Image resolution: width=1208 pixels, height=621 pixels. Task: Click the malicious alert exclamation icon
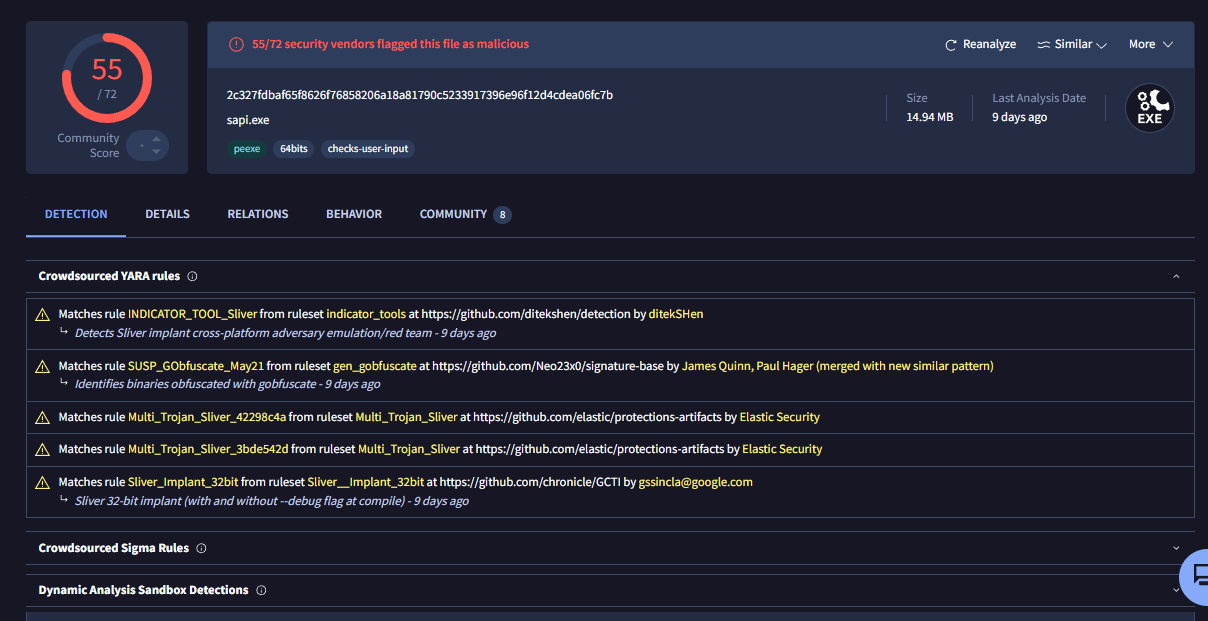(x=236, y=44)
